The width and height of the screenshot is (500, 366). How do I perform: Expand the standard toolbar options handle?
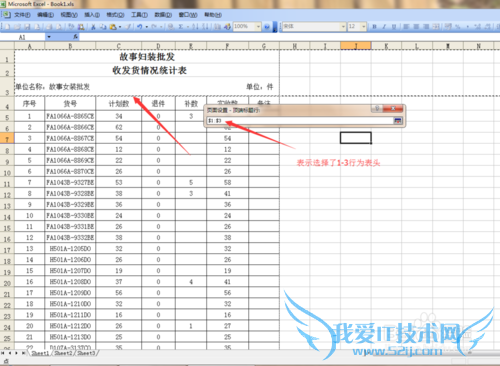click(275, 27)
